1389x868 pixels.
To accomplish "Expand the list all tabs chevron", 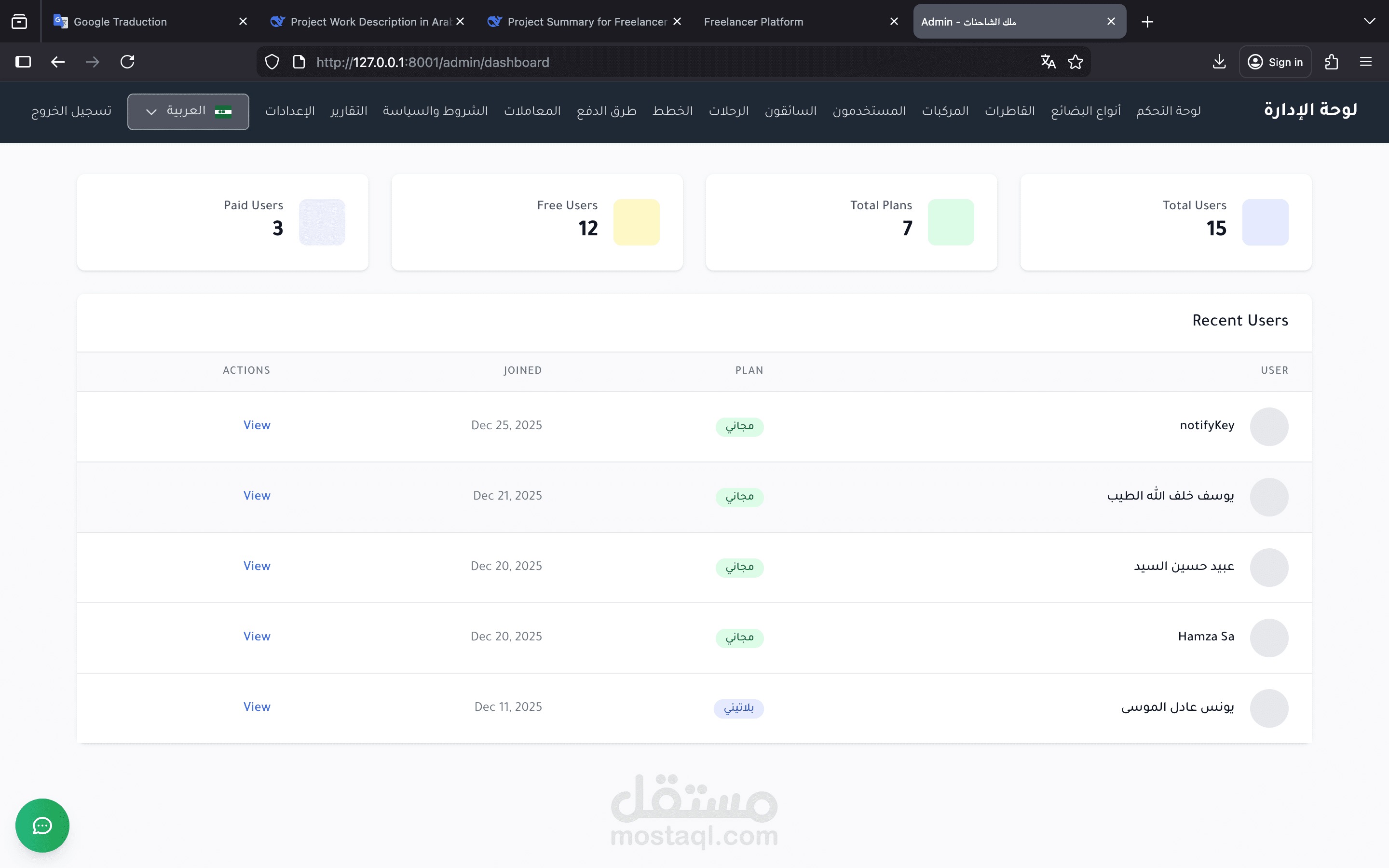I will (1369, 22).
